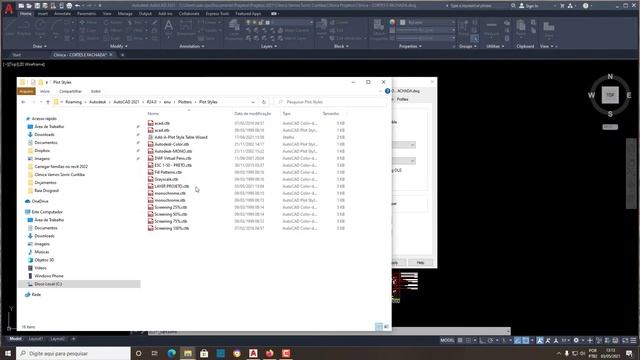Click TOP face of ViewCube
Viewport: 640px width, 360px height.
click(x=610, y=95)
